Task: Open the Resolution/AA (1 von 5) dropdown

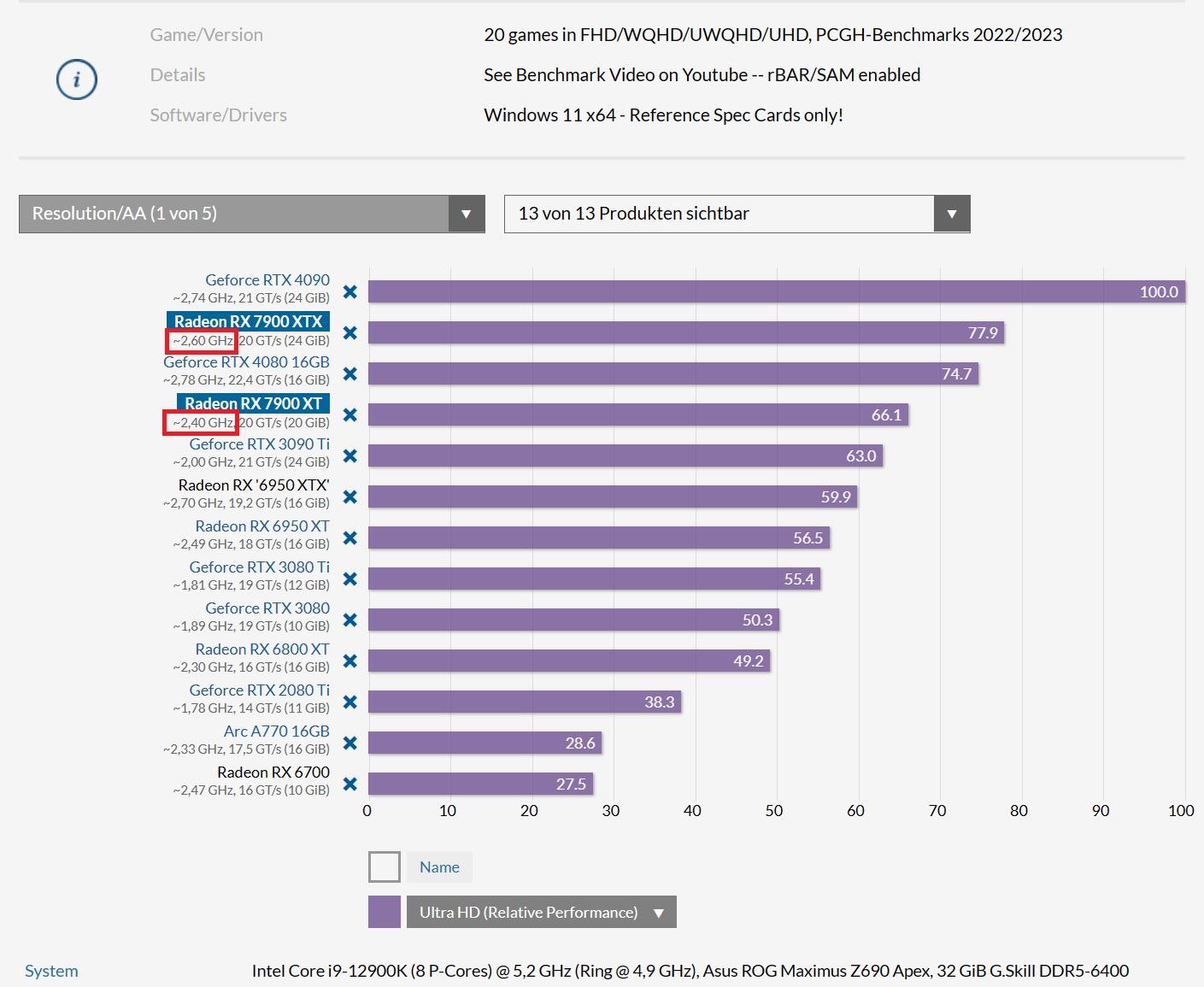Action: 252,214
